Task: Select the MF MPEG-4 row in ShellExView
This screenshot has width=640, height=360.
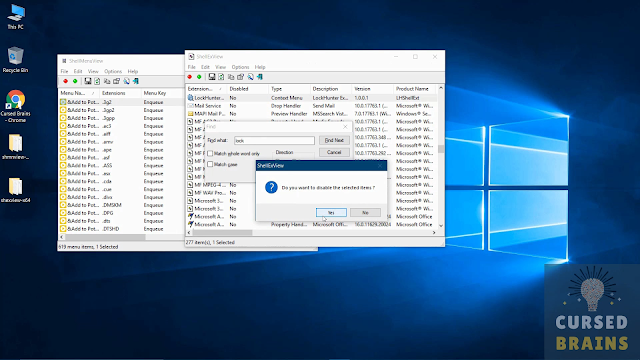Action: pyautogui.click(x=221, y=185)
